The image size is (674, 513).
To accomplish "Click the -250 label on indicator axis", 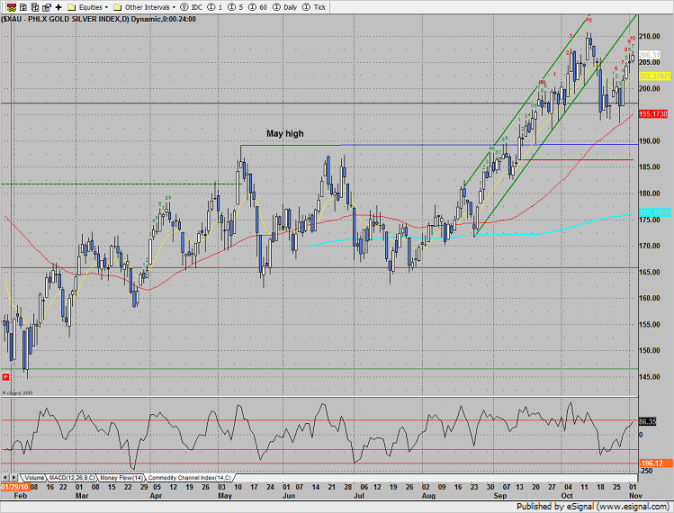I will point(646,471).
